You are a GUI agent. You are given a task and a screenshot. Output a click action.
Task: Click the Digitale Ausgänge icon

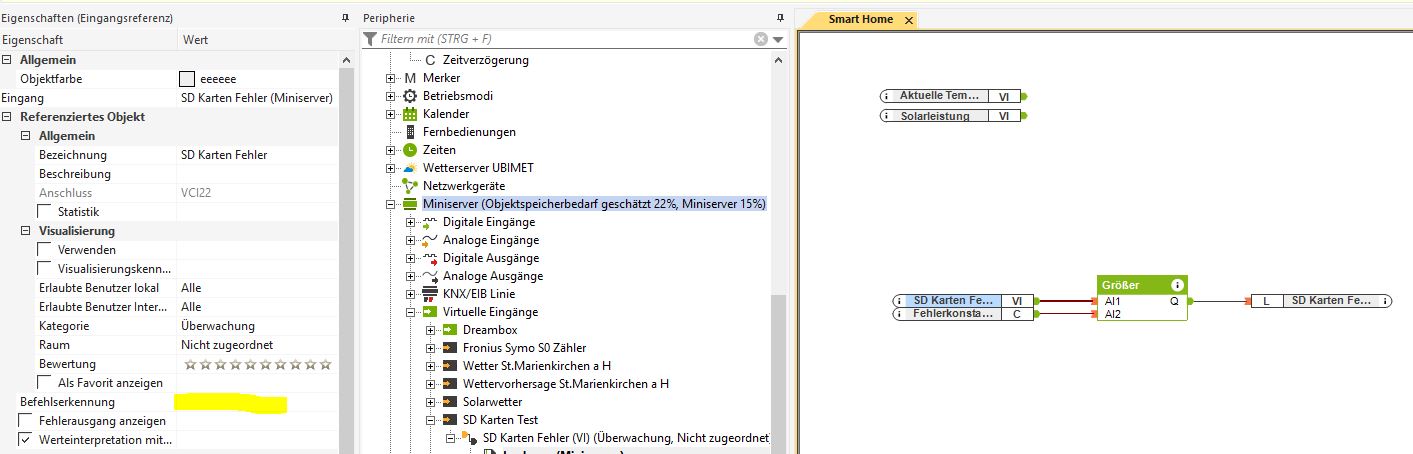(x=430, y=258)
